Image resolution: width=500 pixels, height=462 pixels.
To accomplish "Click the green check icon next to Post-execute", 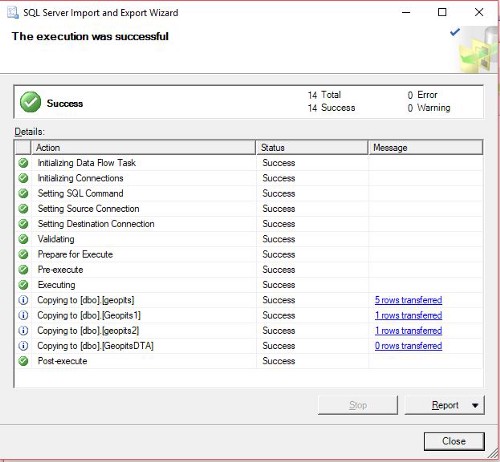I will [x=23, y=361].
